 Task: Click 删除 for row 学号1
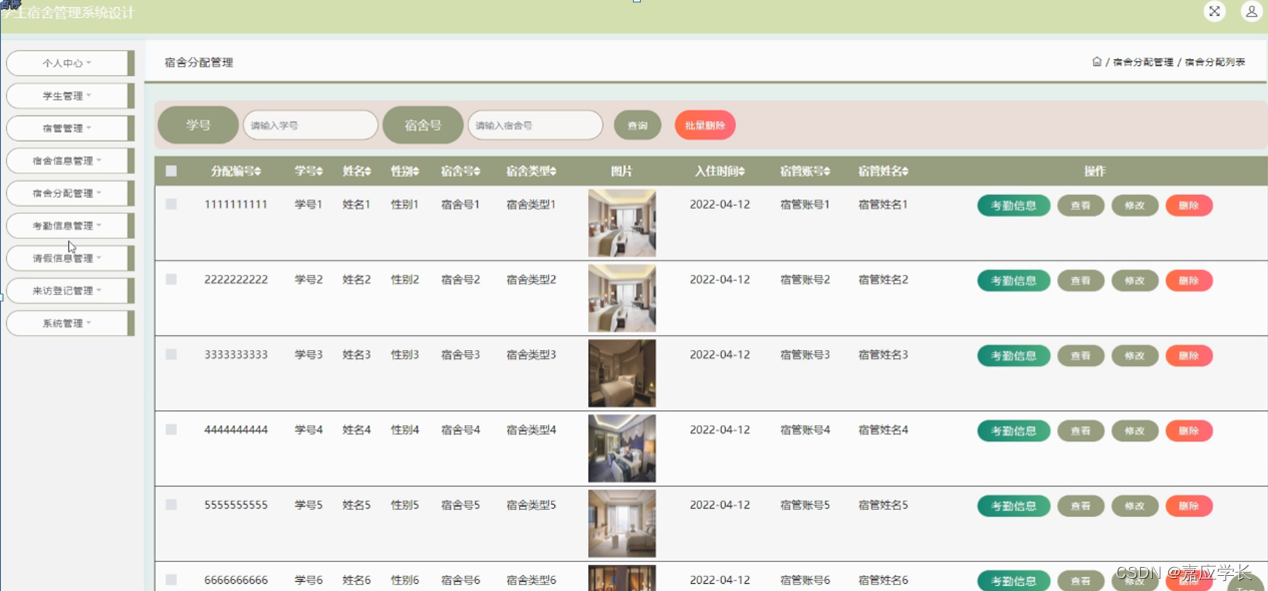coord(1189,205)
